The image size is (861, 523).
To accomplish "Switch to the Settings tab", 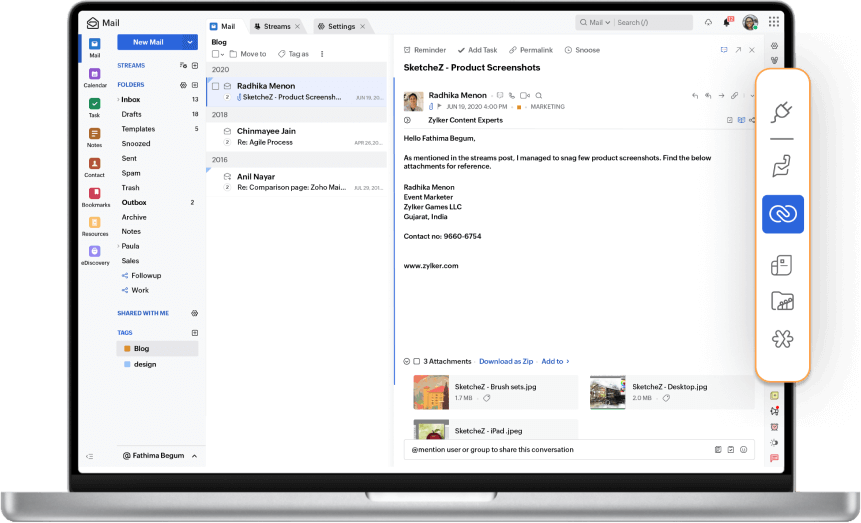I will 341,26.
